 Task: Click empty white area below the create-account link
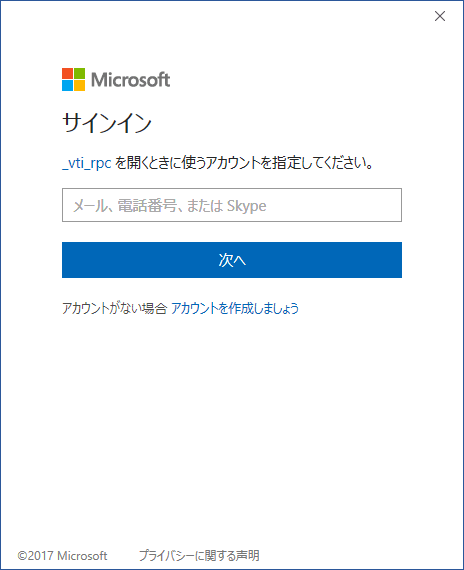pyautogui.click(x=232, y=418)
